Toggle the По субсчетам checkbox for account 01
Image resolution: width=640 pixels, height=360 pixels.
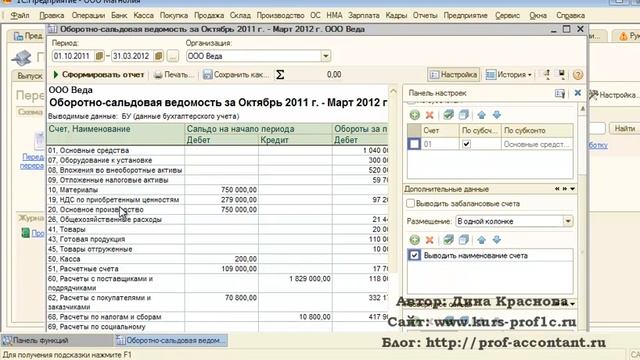[466, 144]
